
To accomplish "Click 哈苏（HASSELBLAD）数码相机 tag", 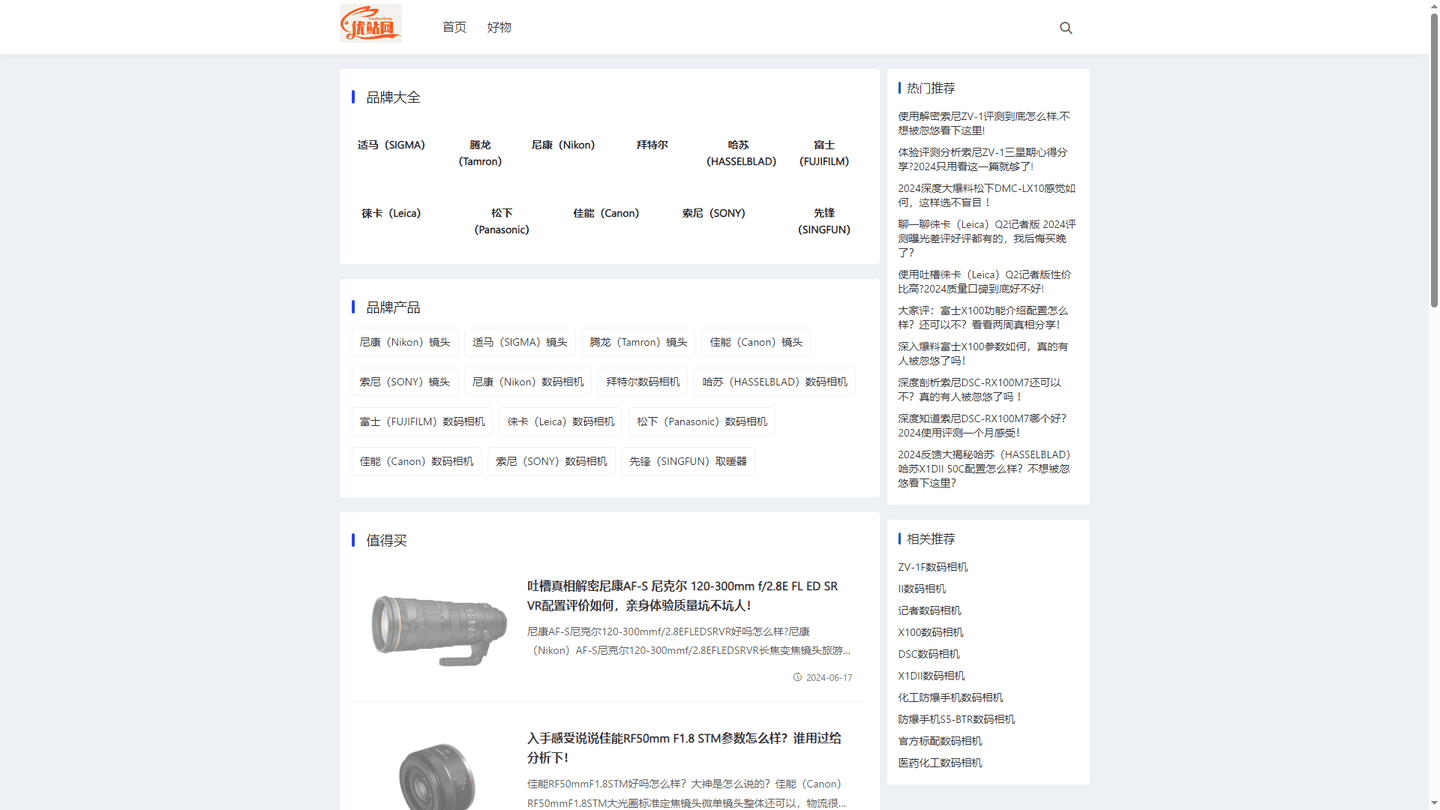I will (775, 382).
